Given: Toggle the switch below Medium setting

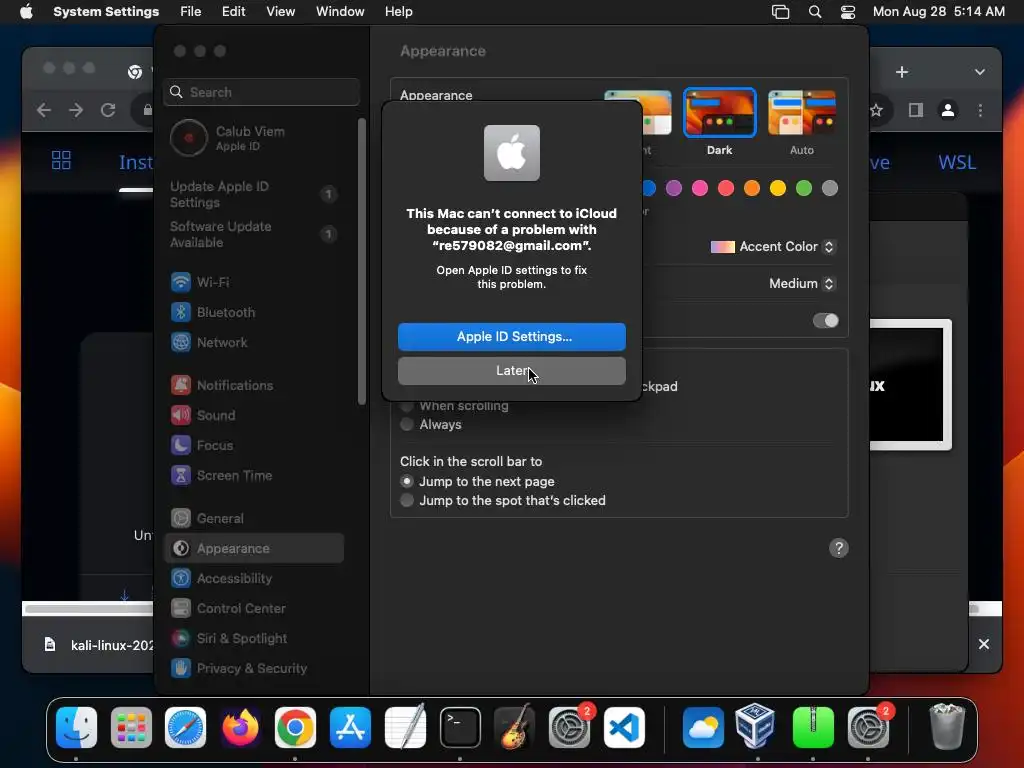Looking at the screenshot, I should 825,321.
